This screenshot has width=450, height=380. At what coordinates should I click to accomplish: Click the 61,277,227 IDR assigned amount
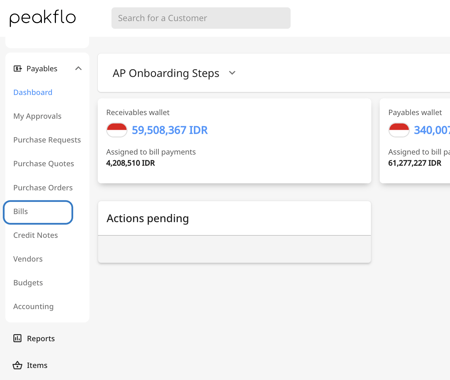tap(415, 163)
